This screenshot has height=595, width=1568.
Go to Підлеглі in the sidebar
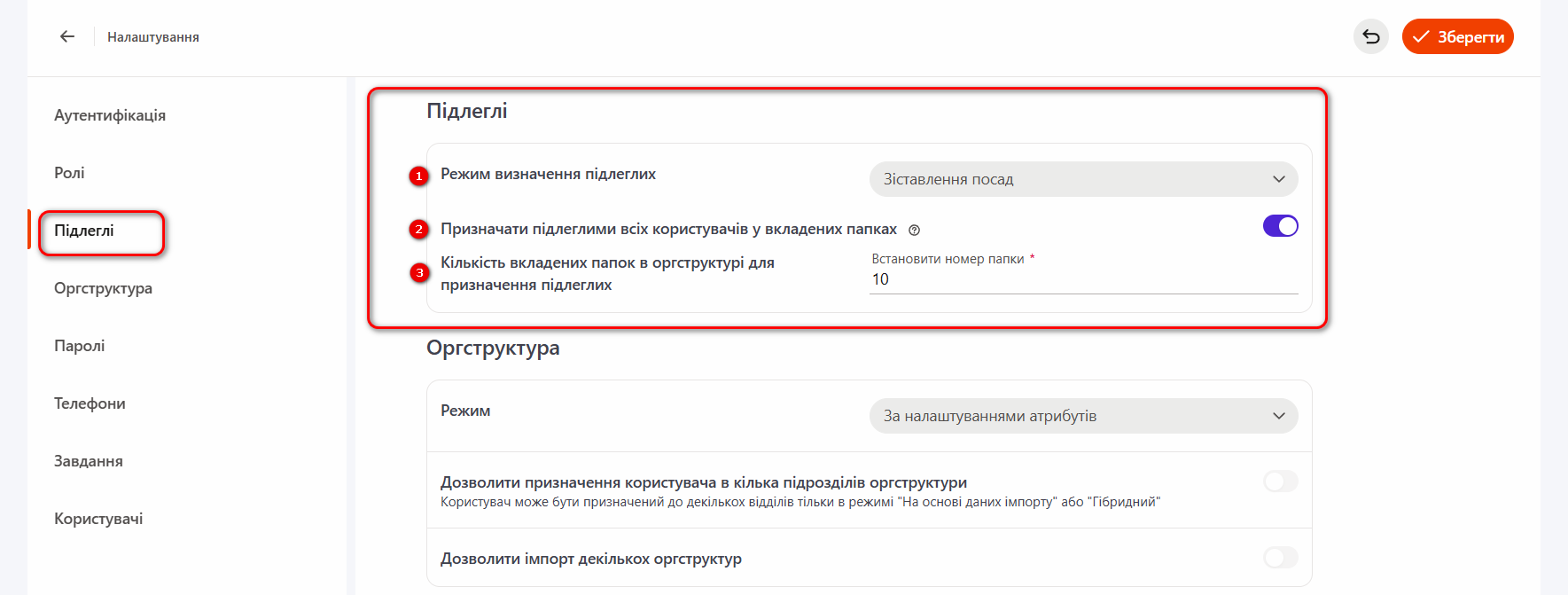(84, 231)
